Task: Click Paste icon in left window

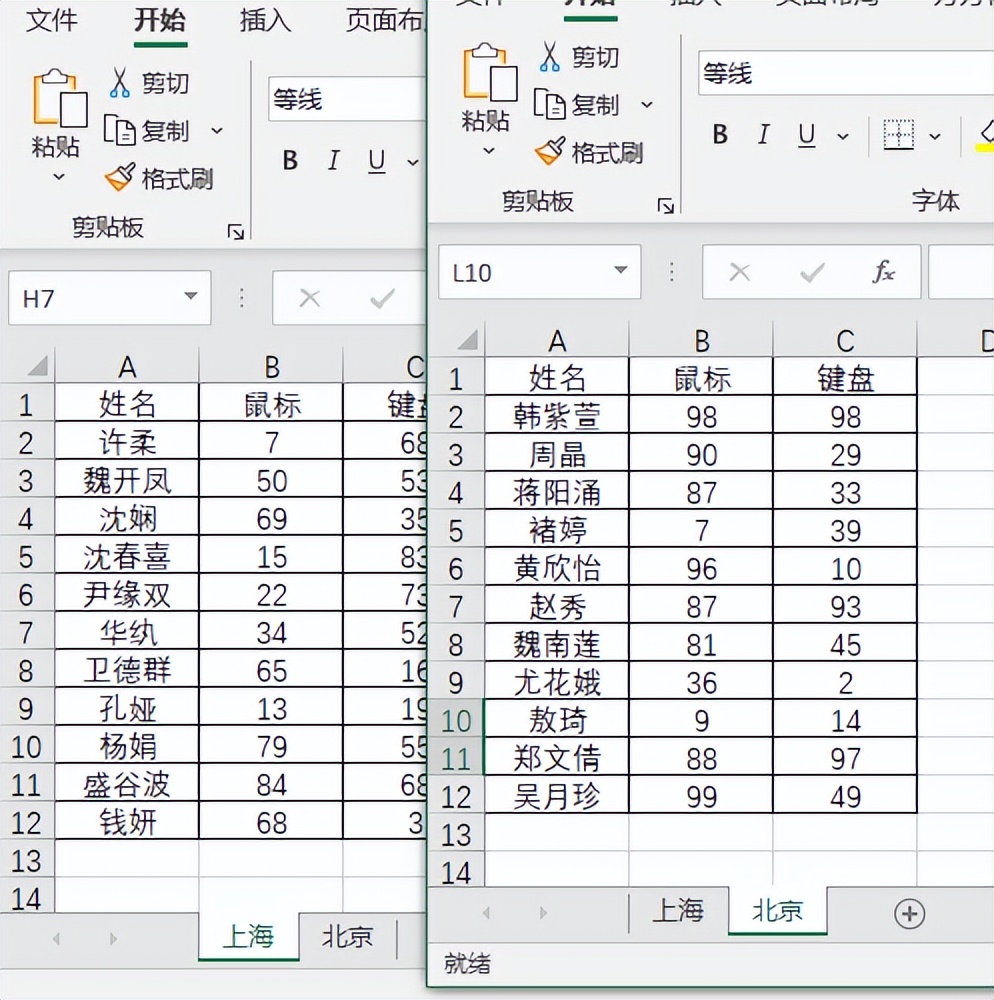Action: [x=60, y=98]
